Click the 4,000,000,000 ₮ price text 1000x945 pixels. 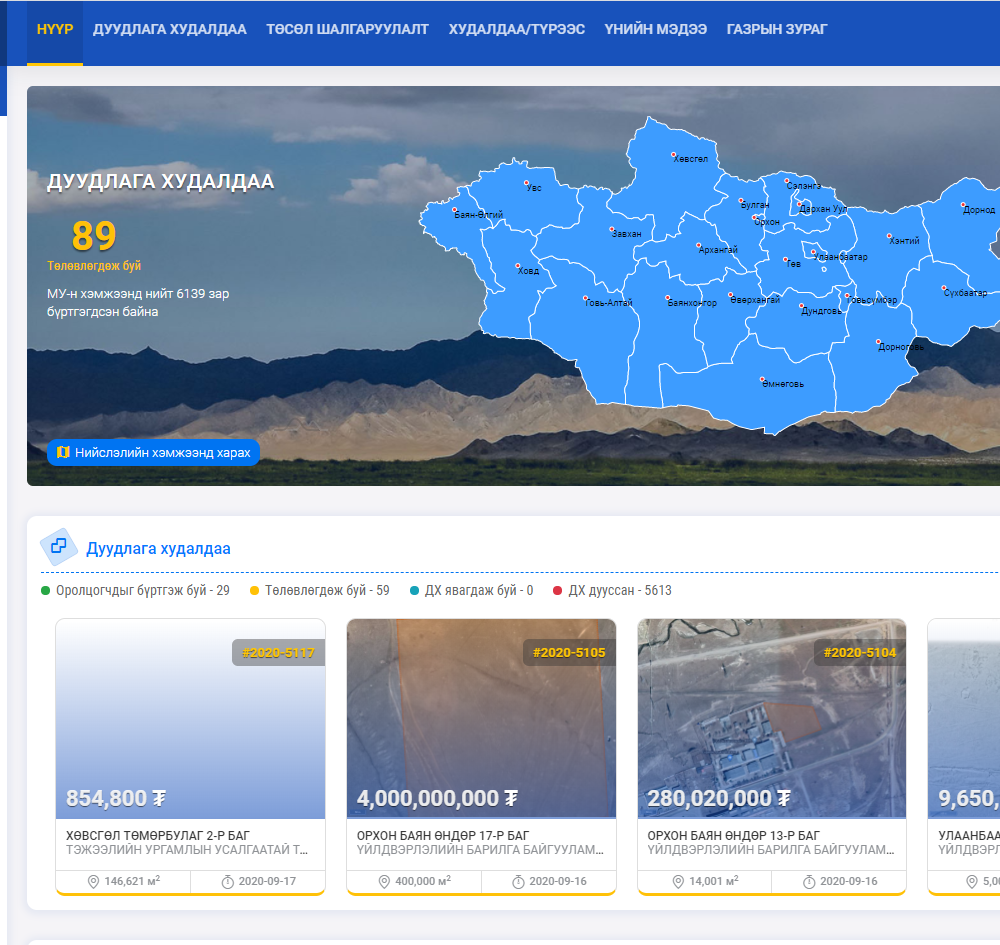(438, 798)
